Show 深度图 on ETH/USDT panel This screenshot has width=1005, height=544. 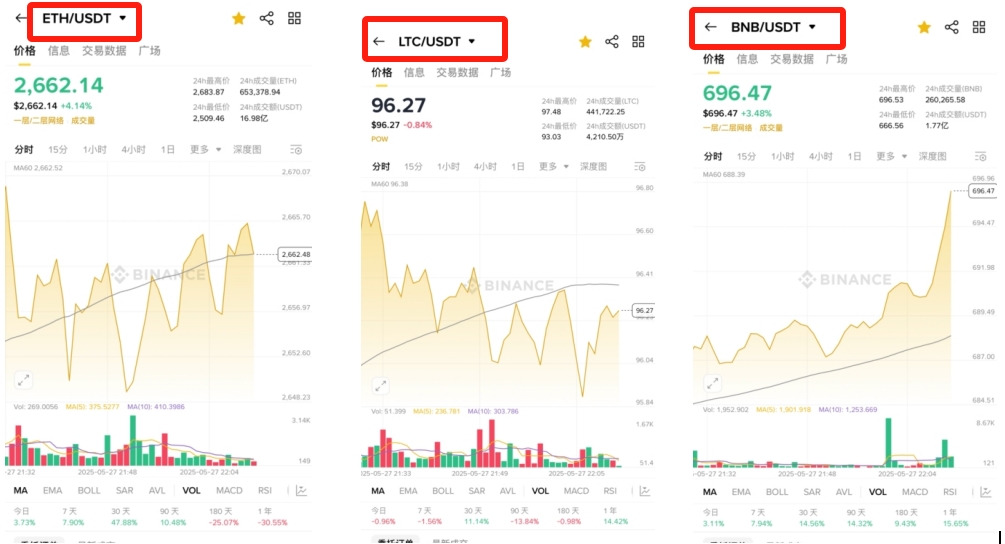(x=247, y=149)
